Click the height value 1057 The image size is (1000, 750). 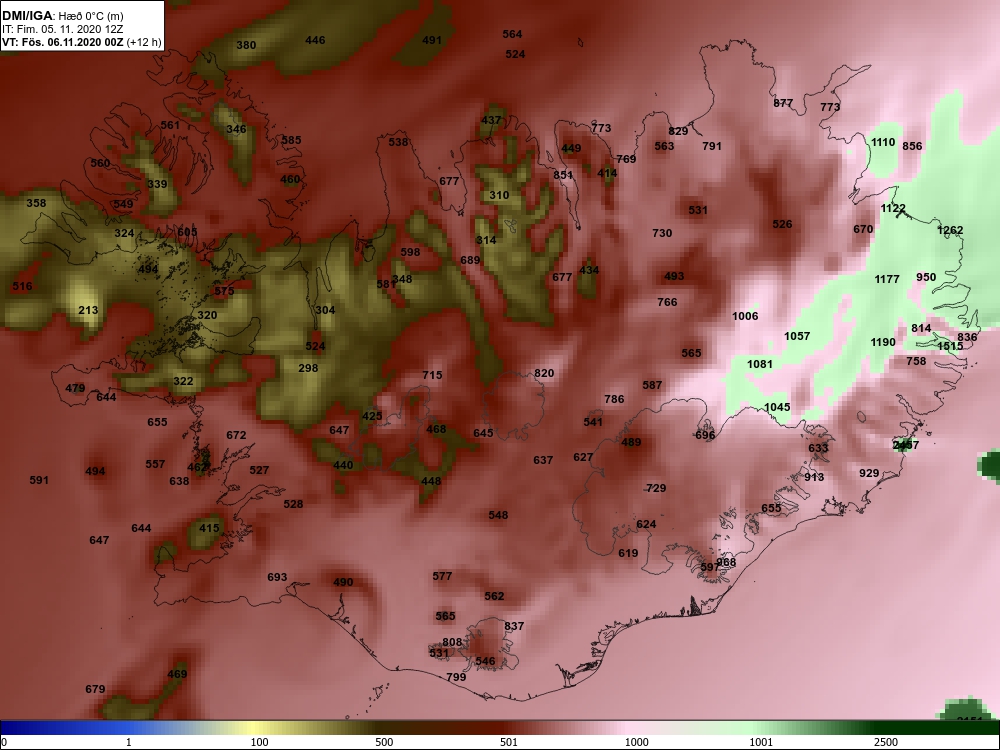point(797,336)
